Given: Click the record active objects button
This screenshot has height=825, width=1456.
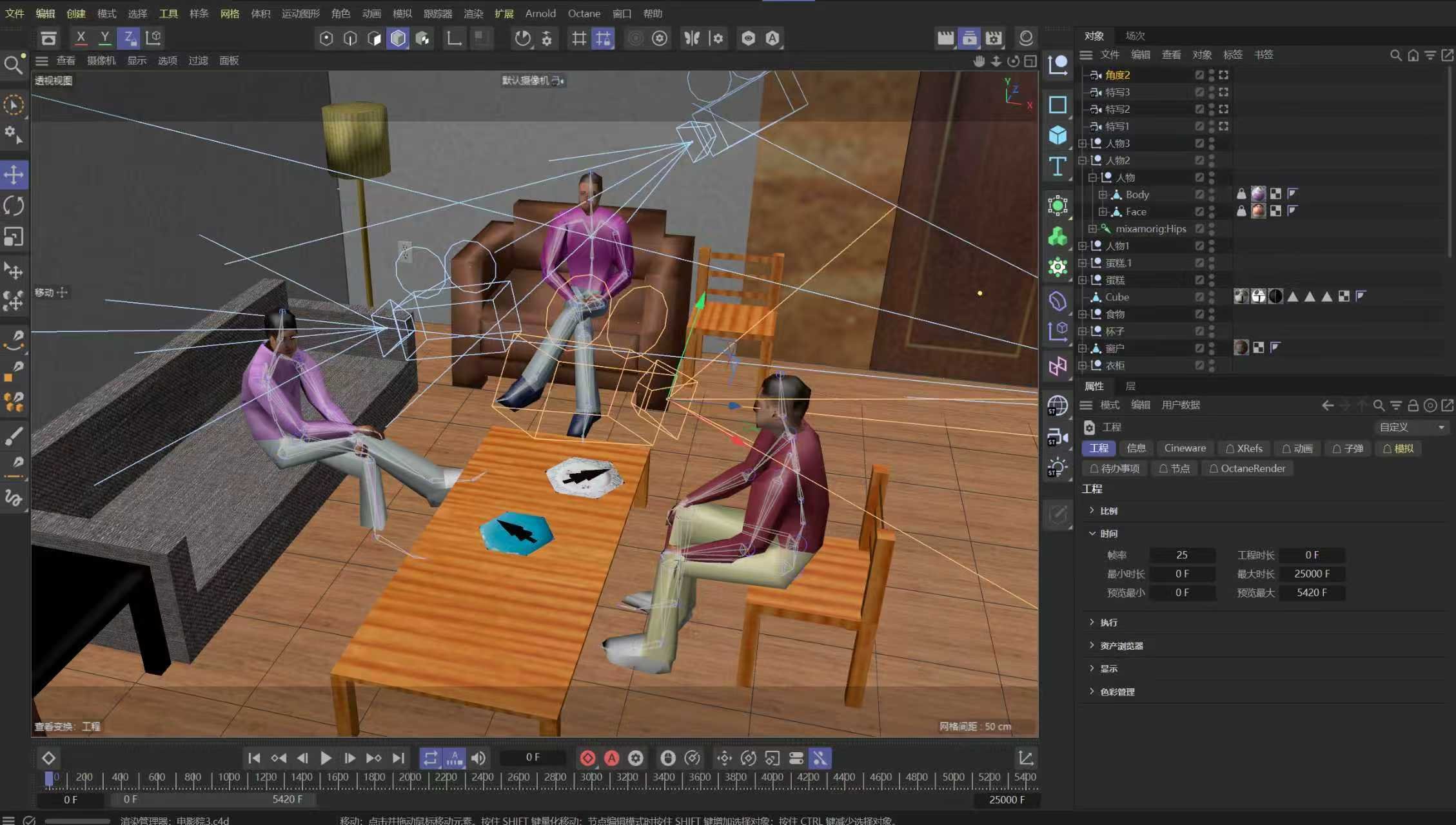Looking at the screenshot, I should (587, 759).
